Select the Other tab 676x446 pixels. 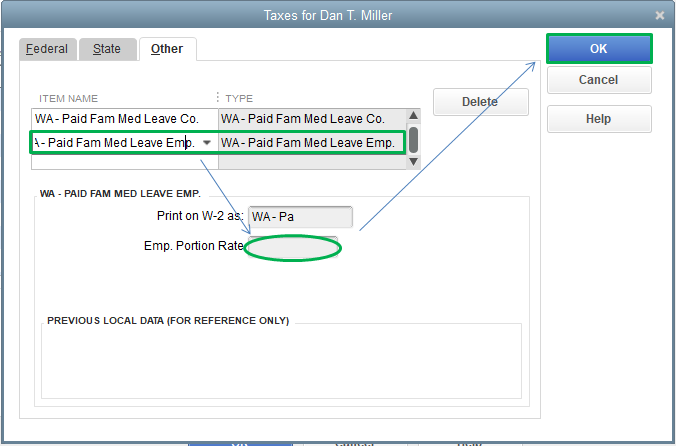(x=167, y=49)
